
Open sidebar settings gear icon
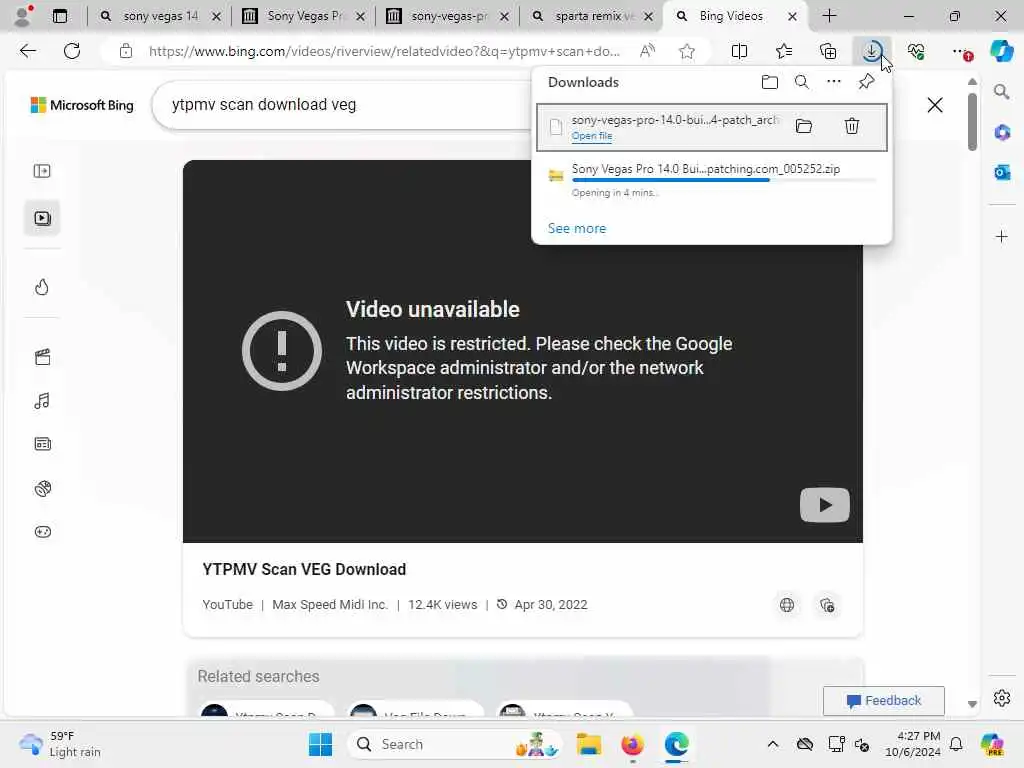1001,698
